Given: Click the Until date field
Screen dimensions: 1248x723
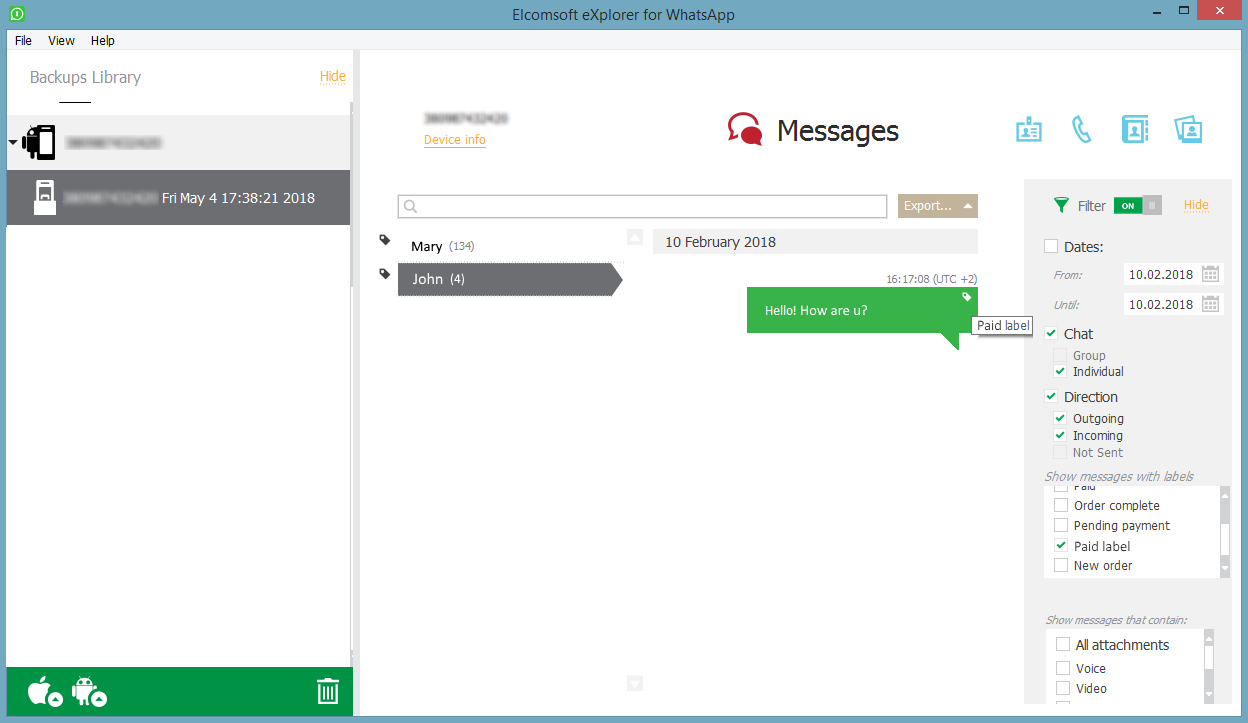Looking at the screenshot, I should tap(1161, 304).
